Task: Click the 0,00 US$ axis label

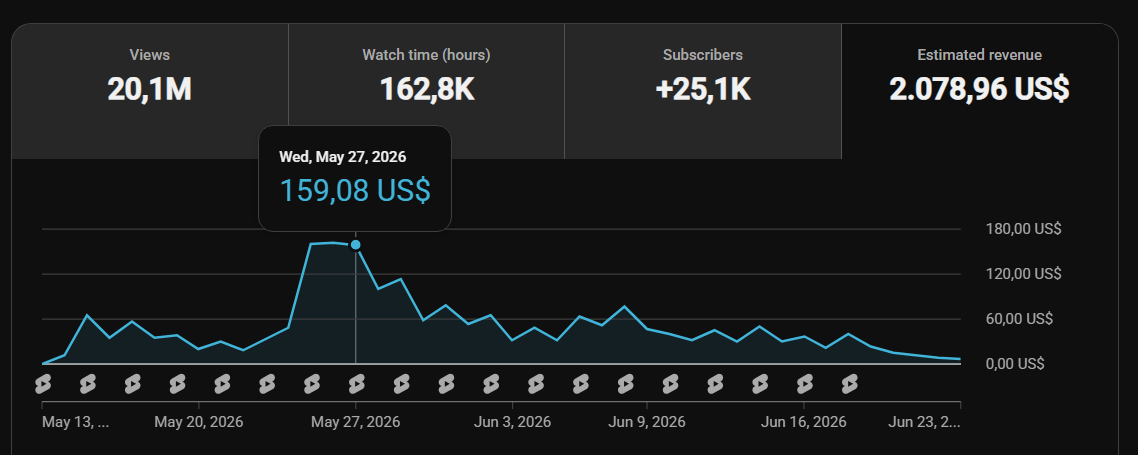Action: coord(1015,364)
